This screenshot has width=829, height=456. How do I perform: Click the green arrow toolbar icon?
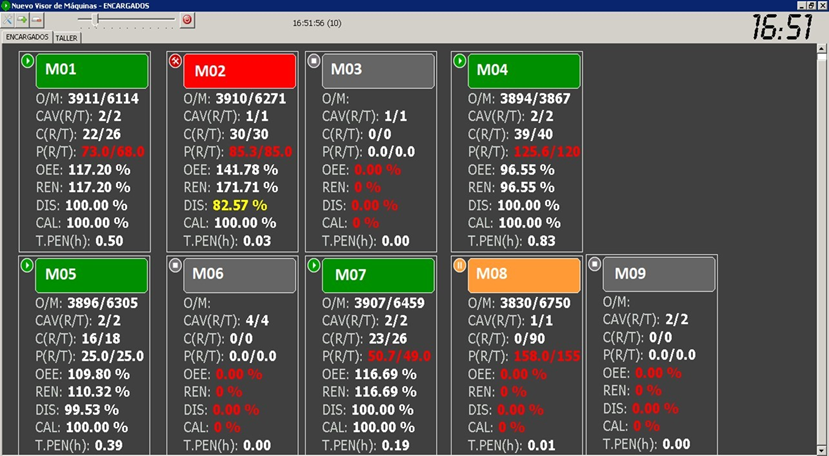coord(23,20)
